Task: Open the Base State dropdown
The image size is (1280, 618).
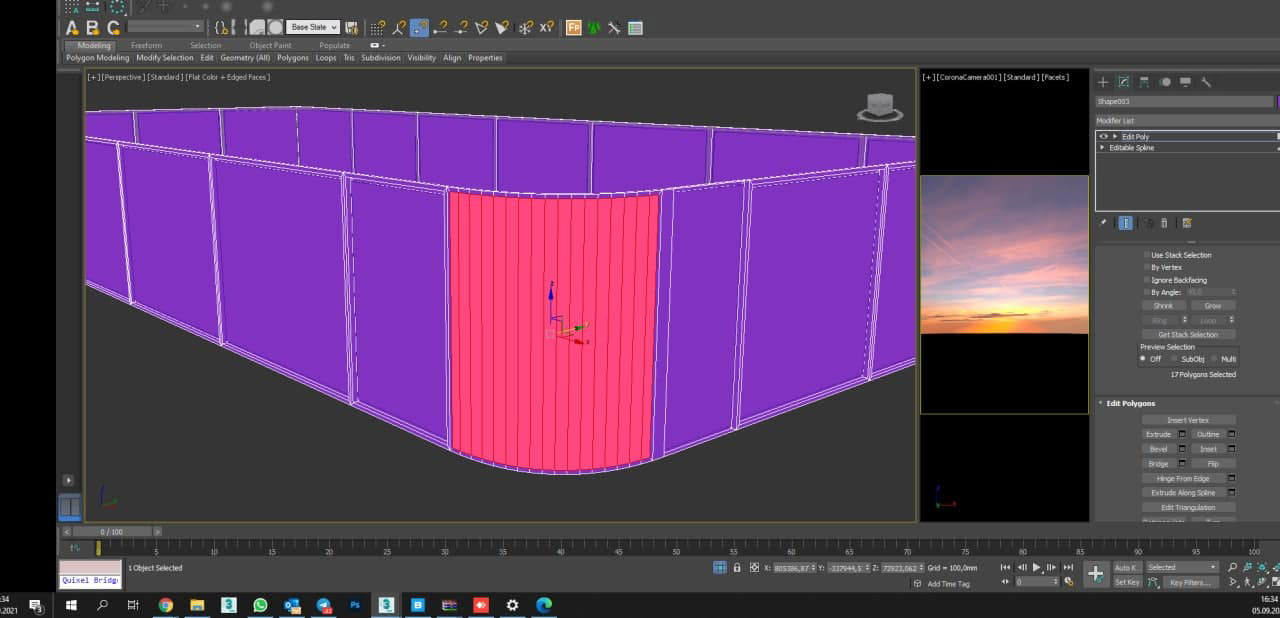Action: coord(313,27)
